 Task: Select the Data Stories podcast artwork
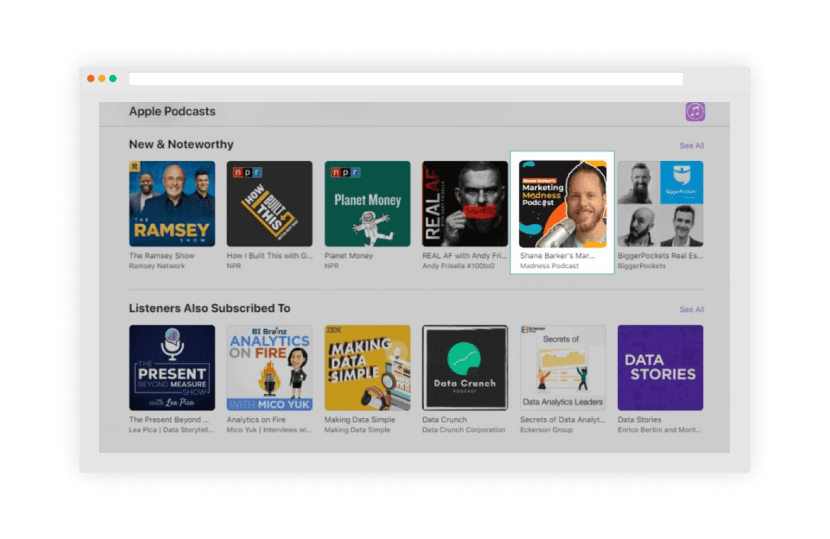tap(660, 368)
